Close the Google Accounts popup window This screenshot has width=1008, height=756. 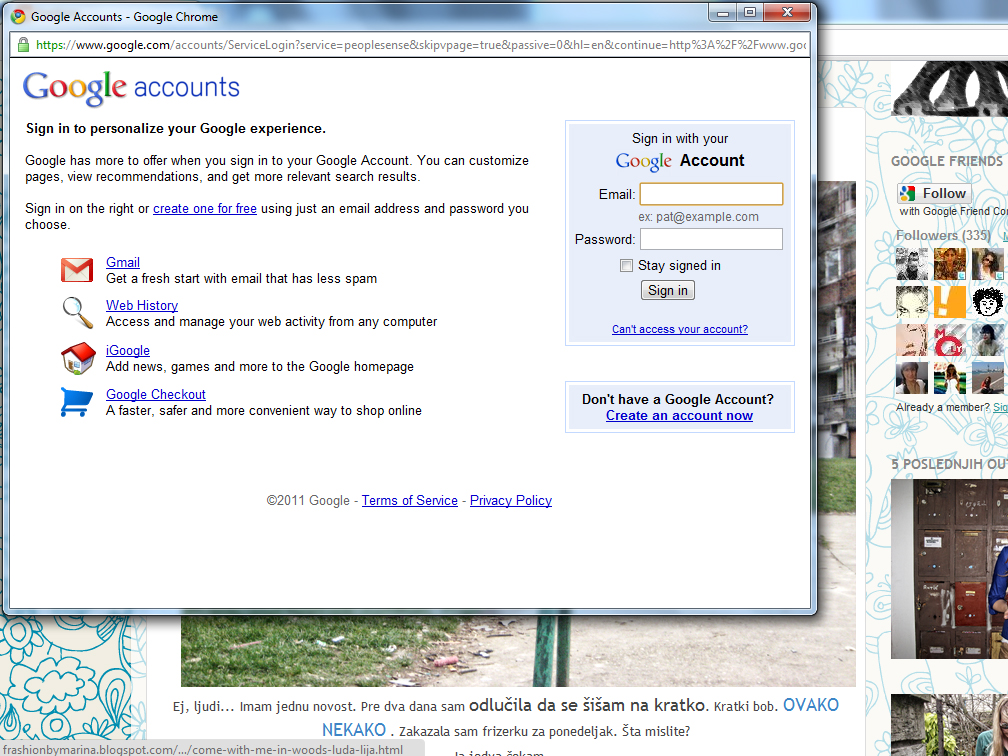(x=787, y=12)
